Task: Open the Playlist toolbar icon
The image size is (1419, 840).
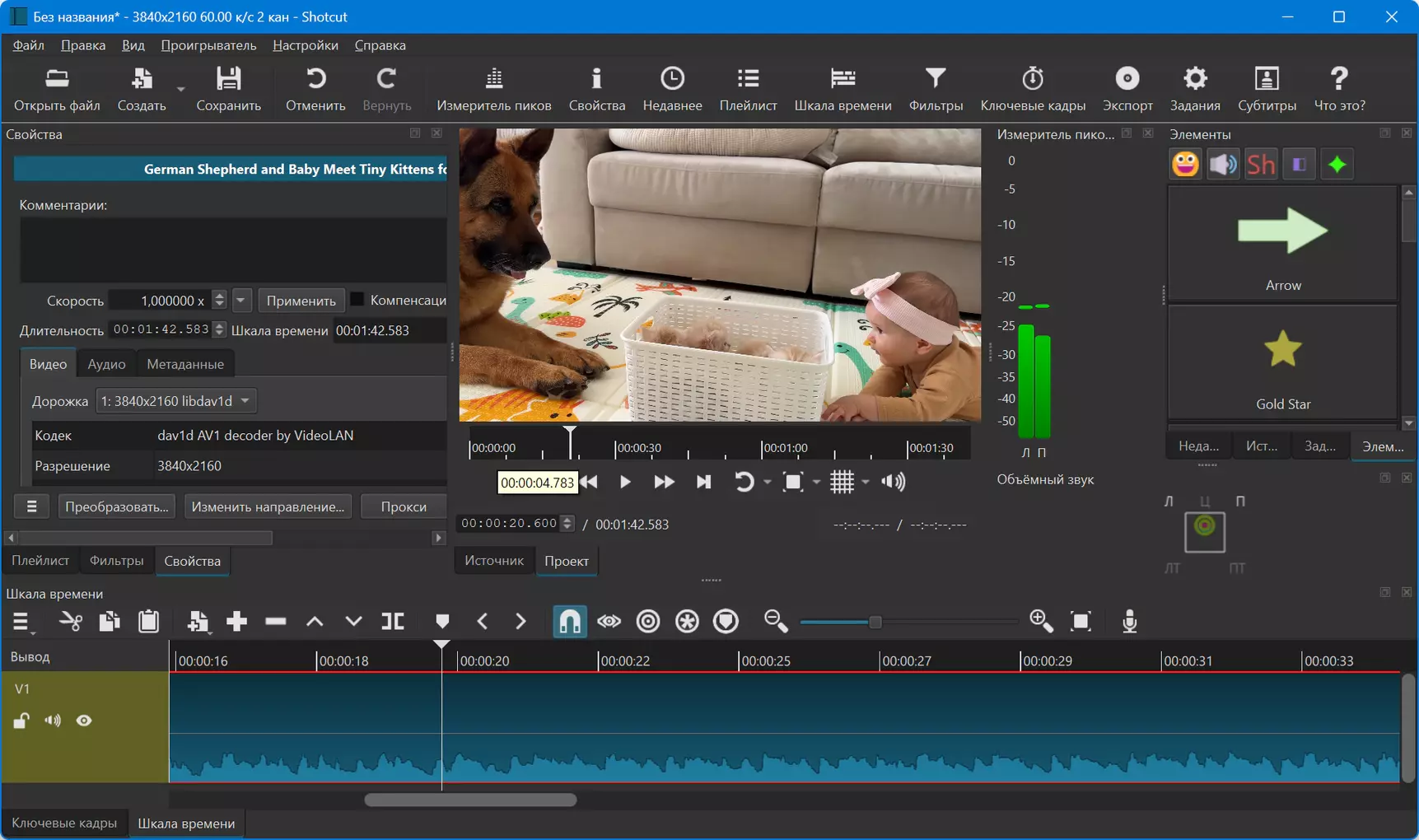Action: (748, 89)
